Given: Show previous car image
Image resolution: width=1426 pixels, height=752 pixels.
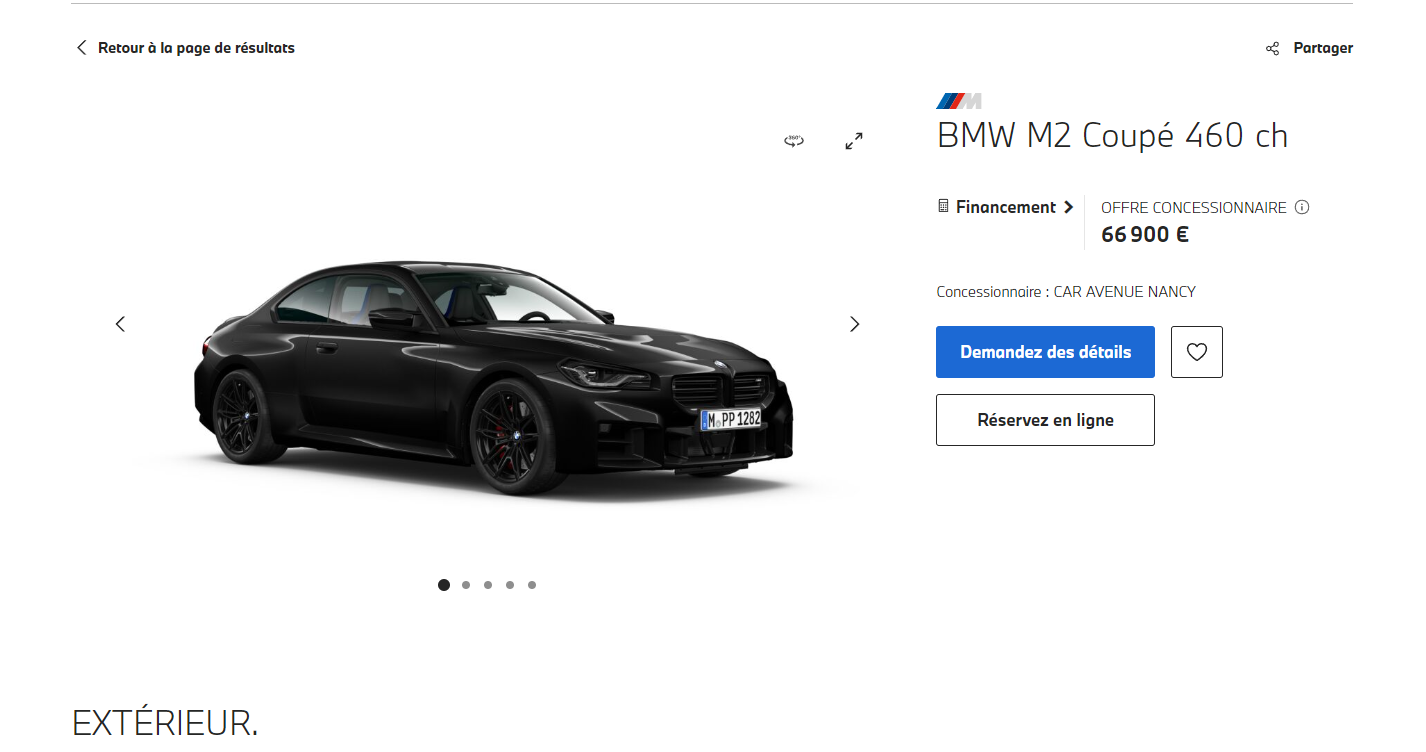Looking at the screenshot, I should (120, 324).
